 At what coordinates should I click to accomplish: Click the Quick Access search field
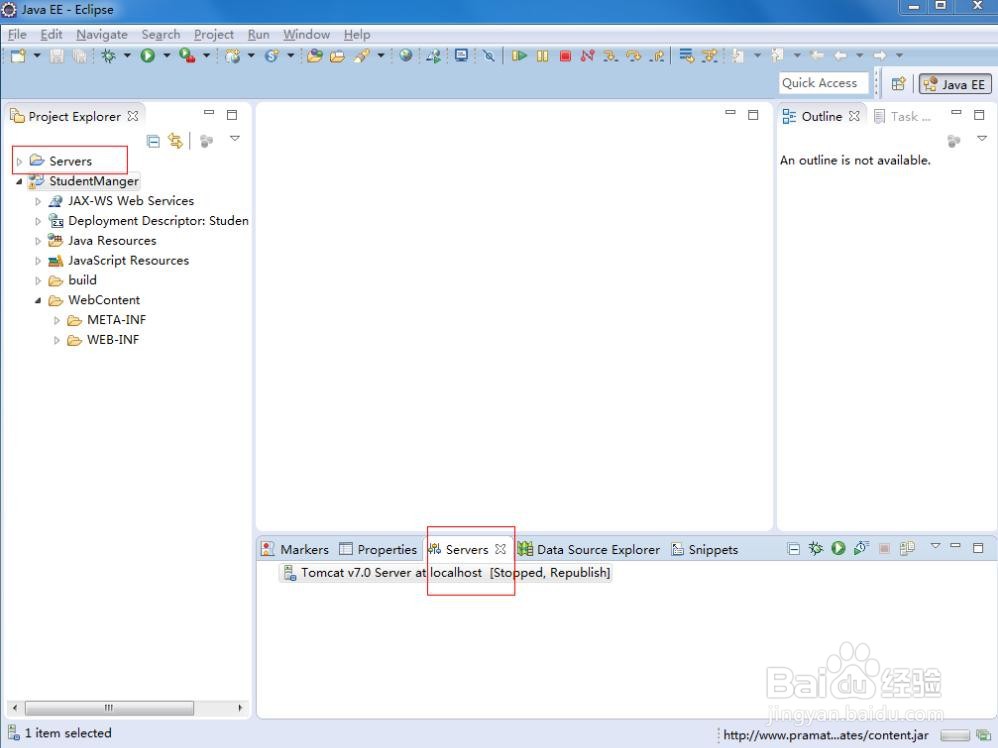(x=824, y=83)
